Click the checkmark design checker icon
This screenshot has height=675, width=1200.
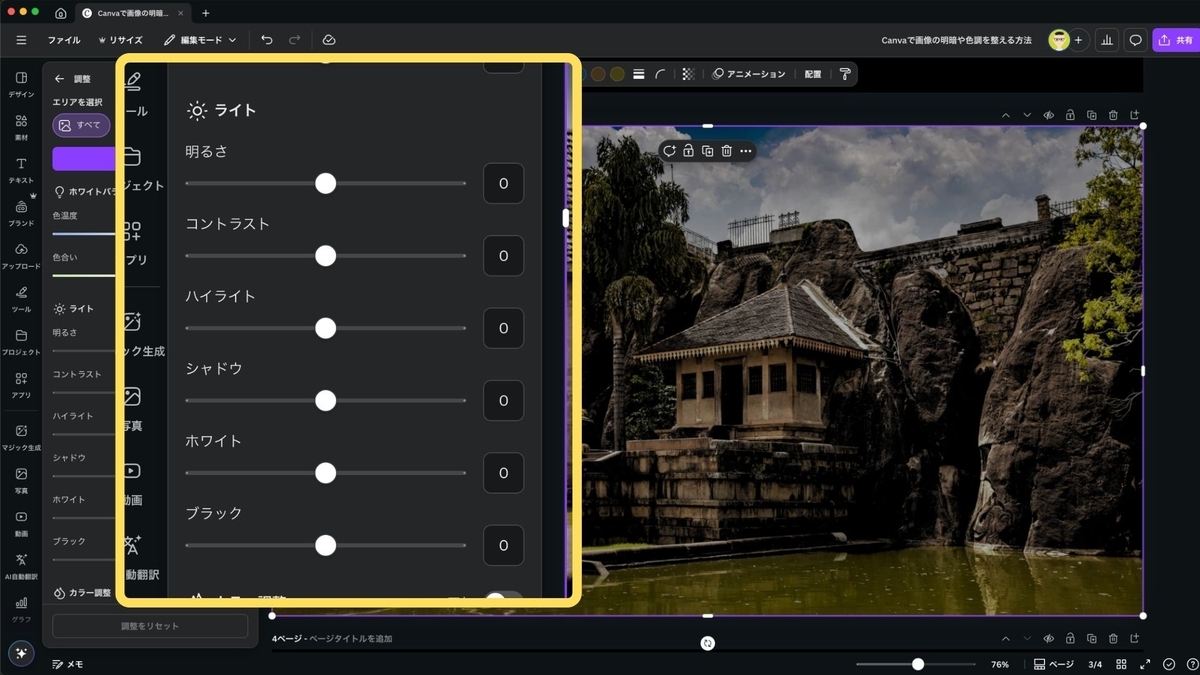(x=1169, y=664)
